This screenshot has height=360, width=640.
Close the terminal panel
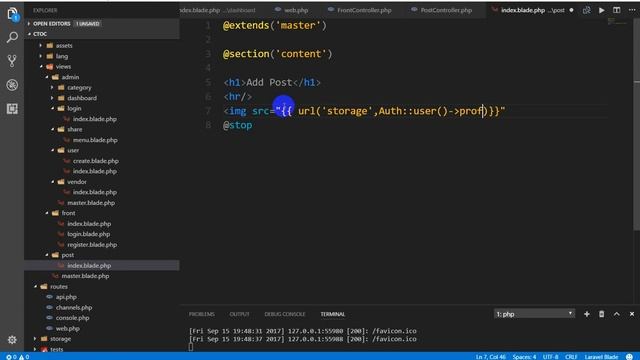click(632, 314)
